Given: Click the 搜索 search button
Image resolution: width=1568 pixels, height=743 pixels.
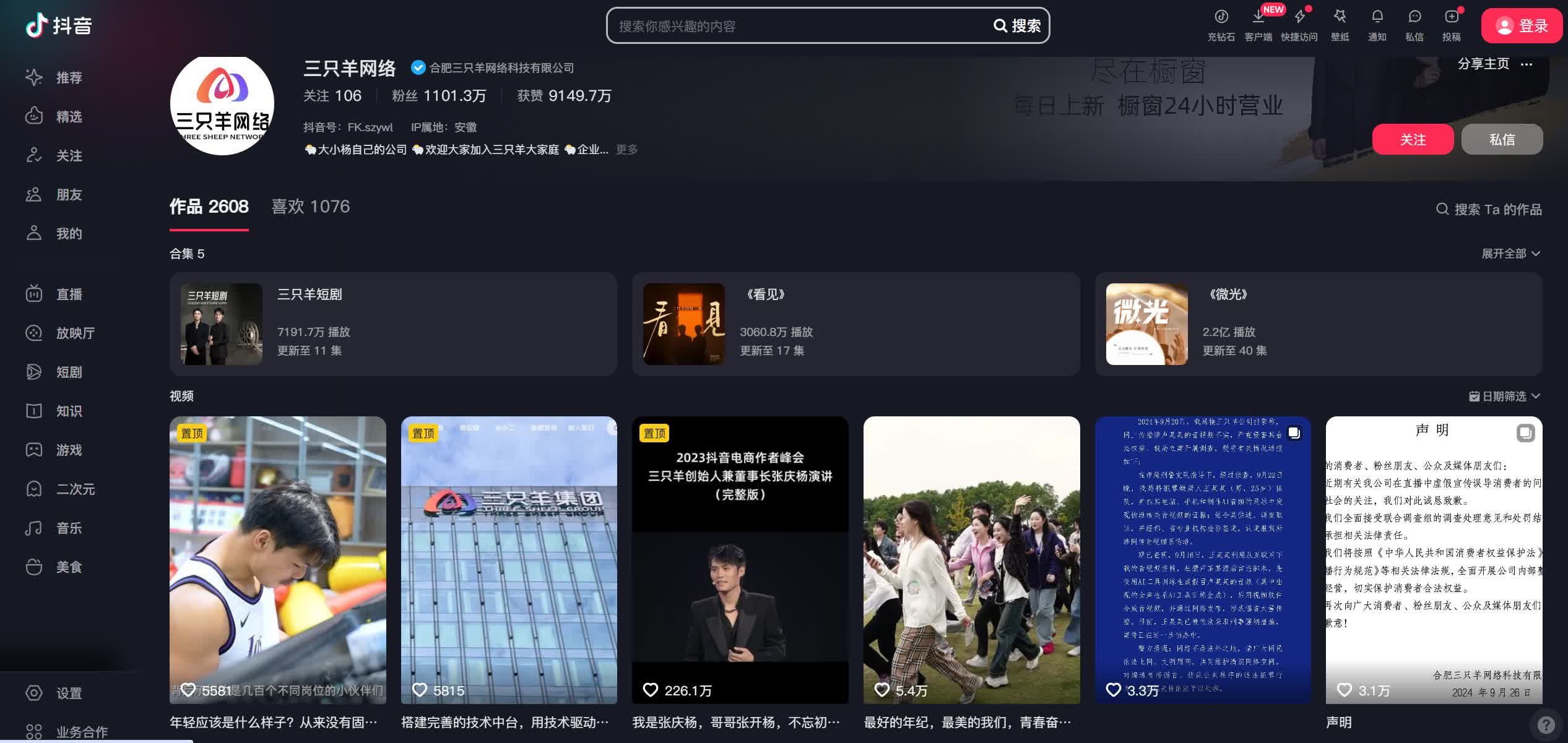Looking at the screenshot, I should pyautogui.click(x=1018, y=25).
